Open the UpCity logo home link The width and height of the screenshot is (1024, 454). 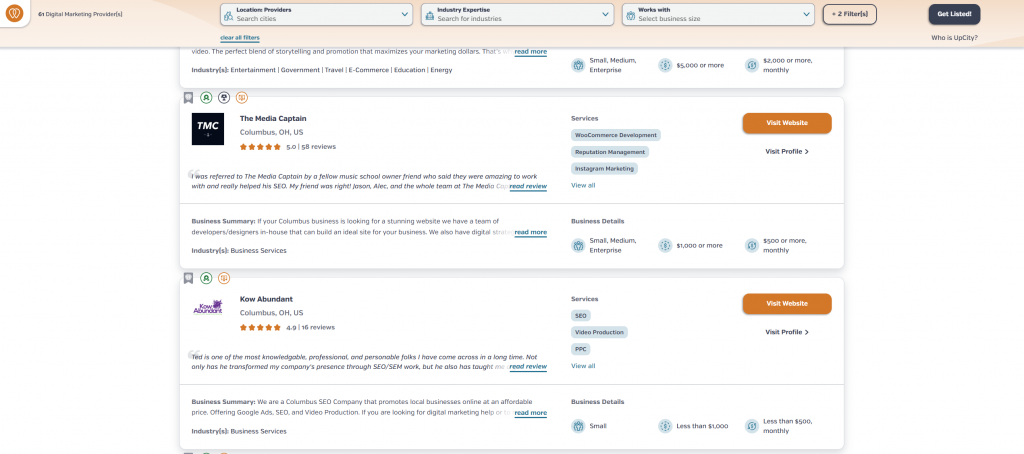coord(14,13)
